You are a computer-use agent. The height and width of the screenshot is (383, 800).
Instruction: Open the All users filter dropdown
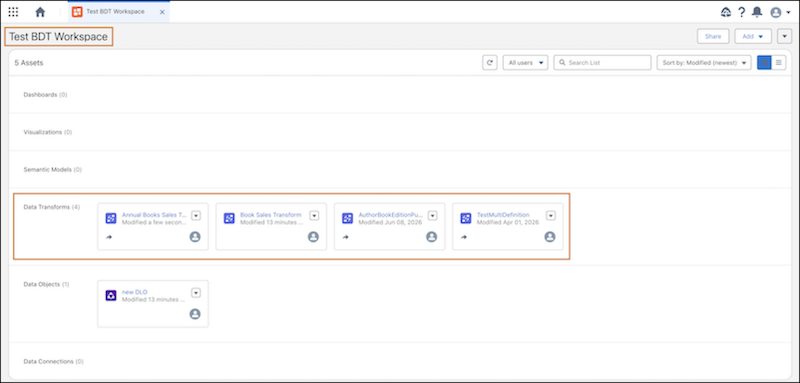526,63
